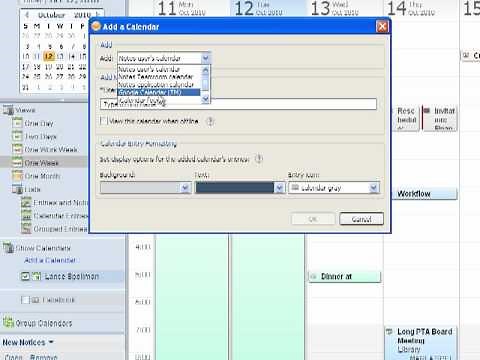Open the Add calendar type dropdown
This screenshot has height=360, width=480.
206,58
